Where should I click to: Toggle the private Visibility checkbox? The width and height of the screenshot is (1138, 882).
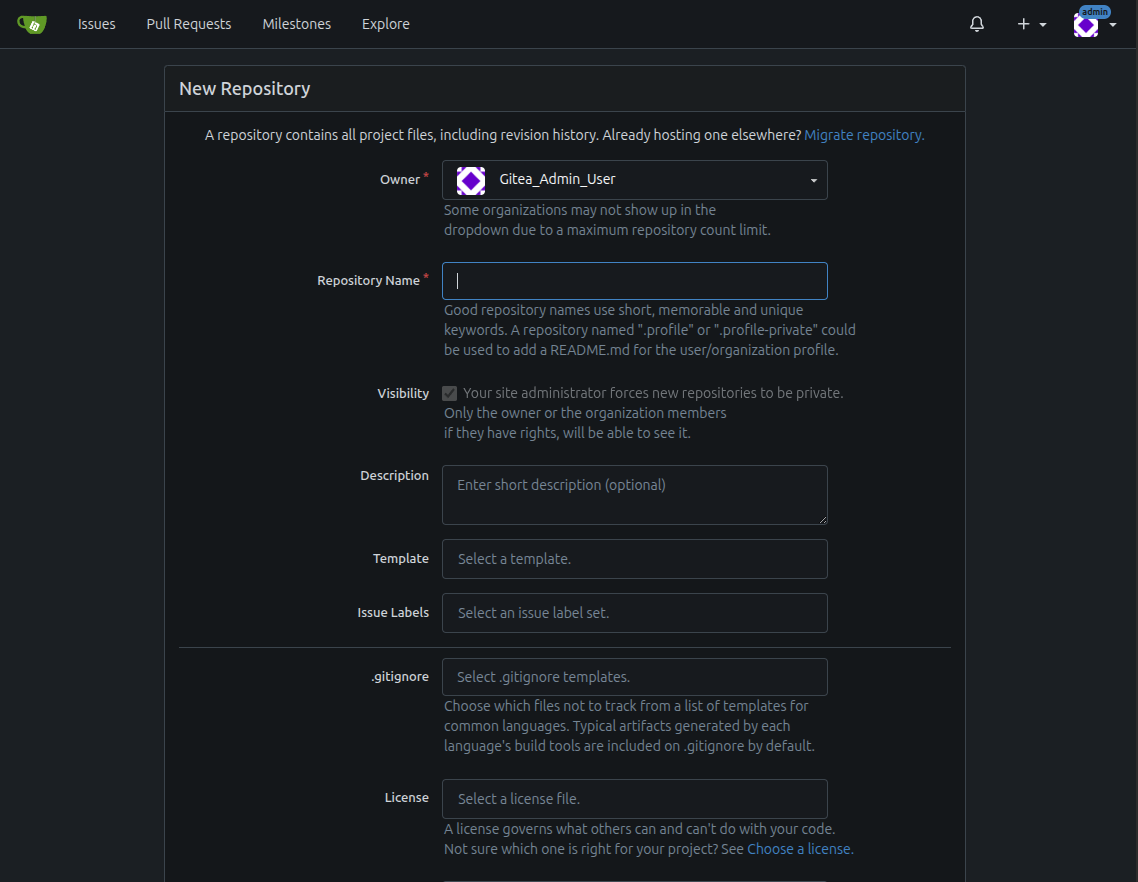[449, 393]
